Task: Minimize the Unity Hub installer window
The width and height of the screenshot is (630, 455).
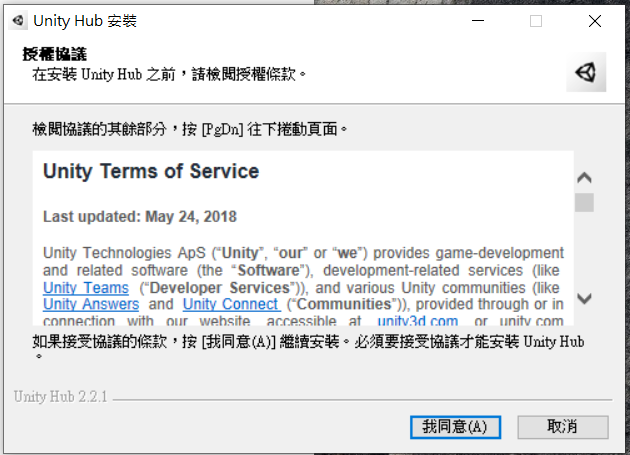Action: click(x=478, y=20)
